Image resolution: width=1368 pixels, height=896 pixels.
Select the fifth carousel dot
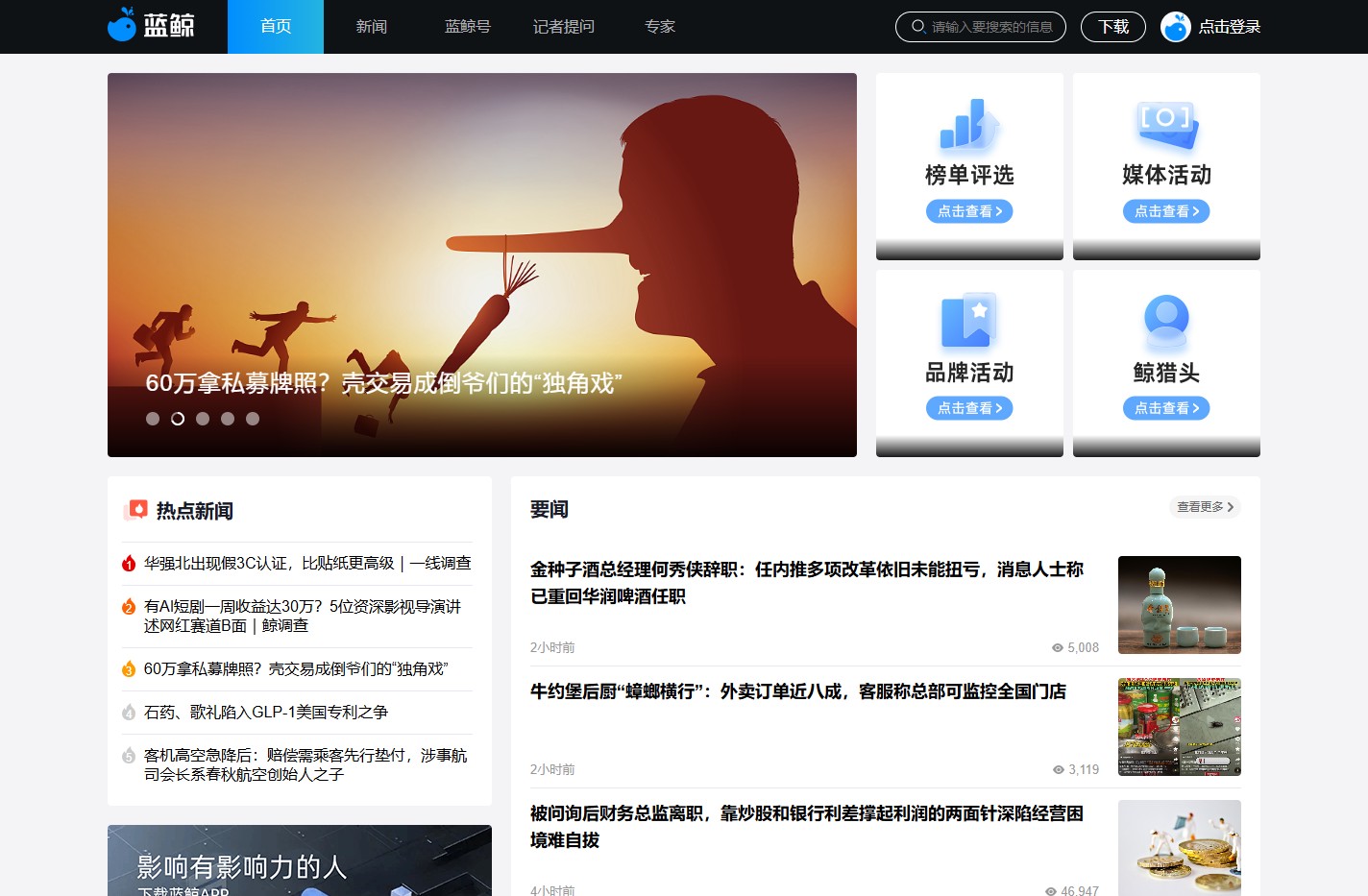point(253,419)
